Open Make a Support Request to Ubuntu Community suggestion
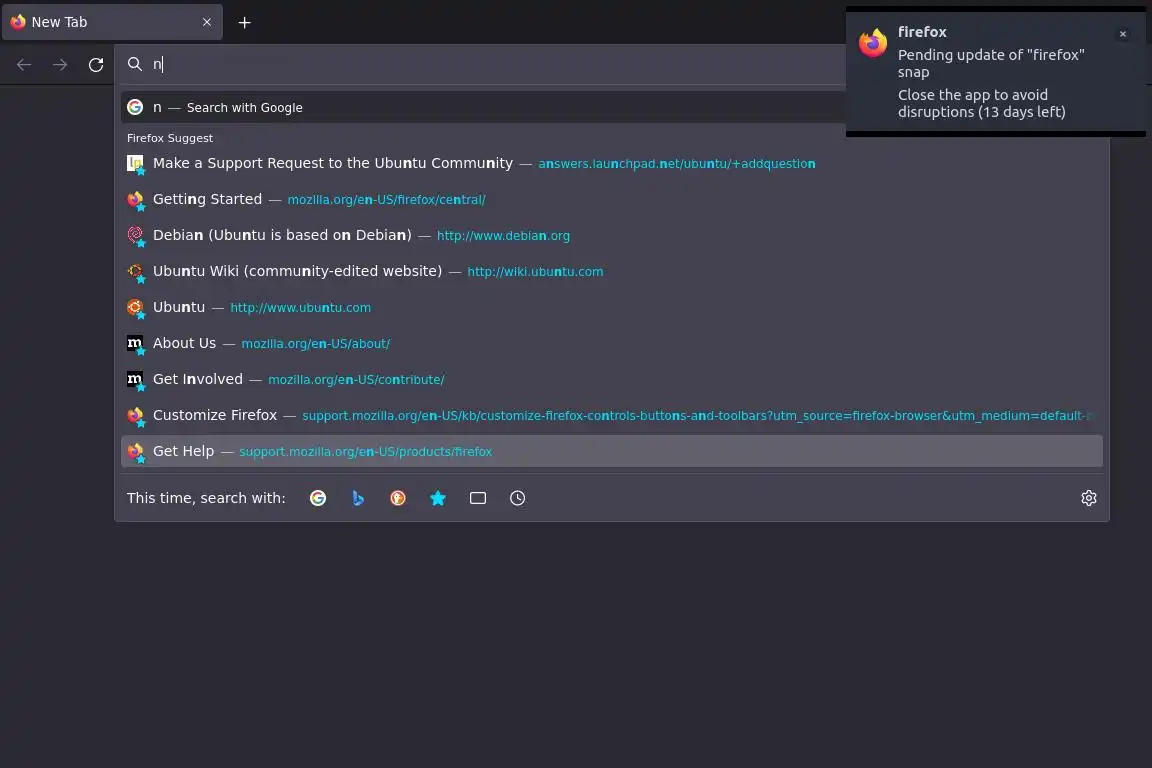This screenshot has height=768, width=1152. [x=612, y=163]
